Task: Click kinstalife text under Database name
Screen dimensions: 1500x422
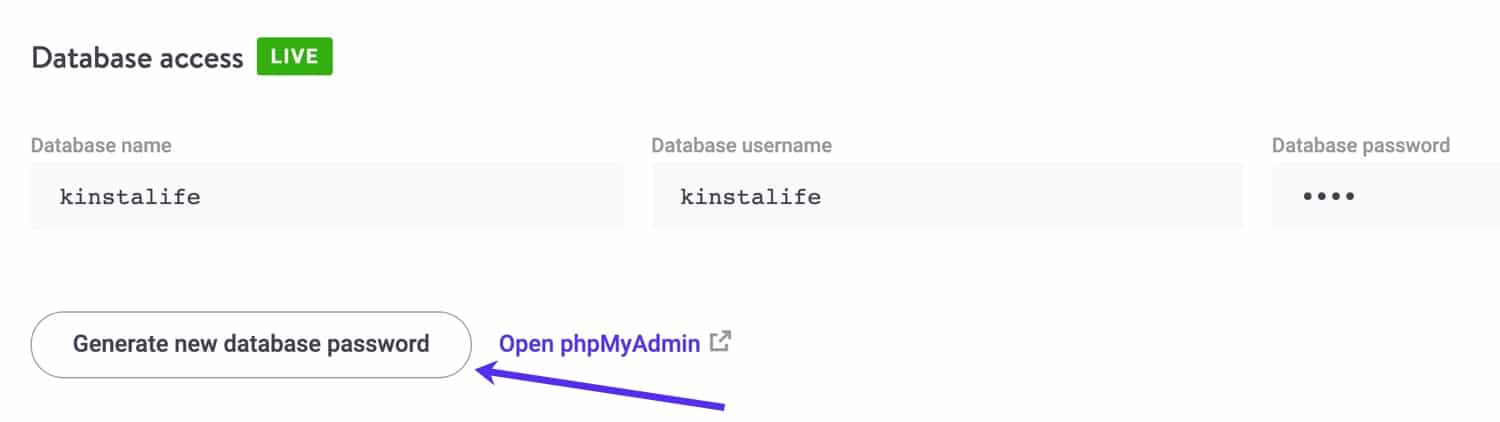Action: coord(130,197)
